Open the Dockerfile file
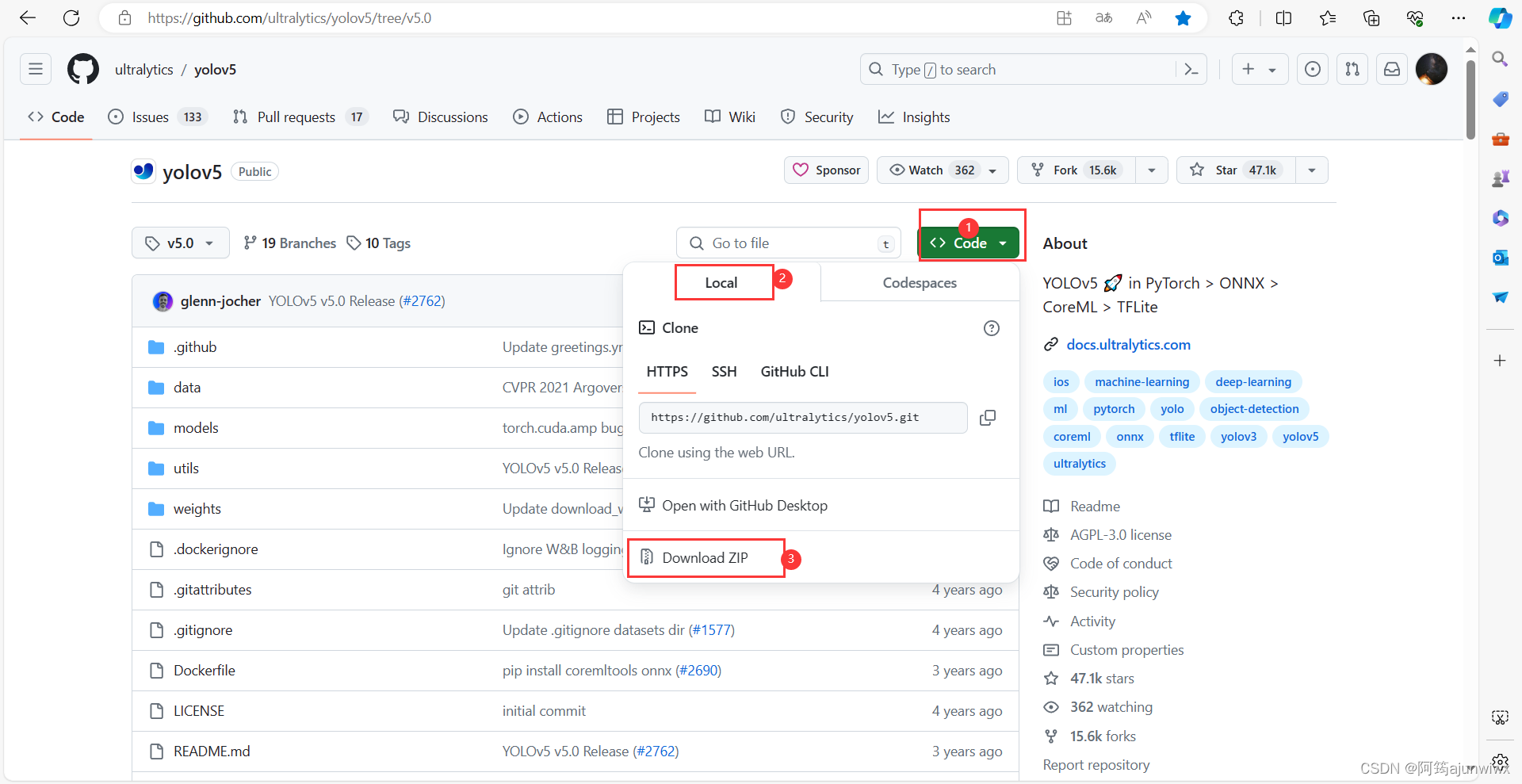This screenshot has width=1522, height=784. pos(204,671)
